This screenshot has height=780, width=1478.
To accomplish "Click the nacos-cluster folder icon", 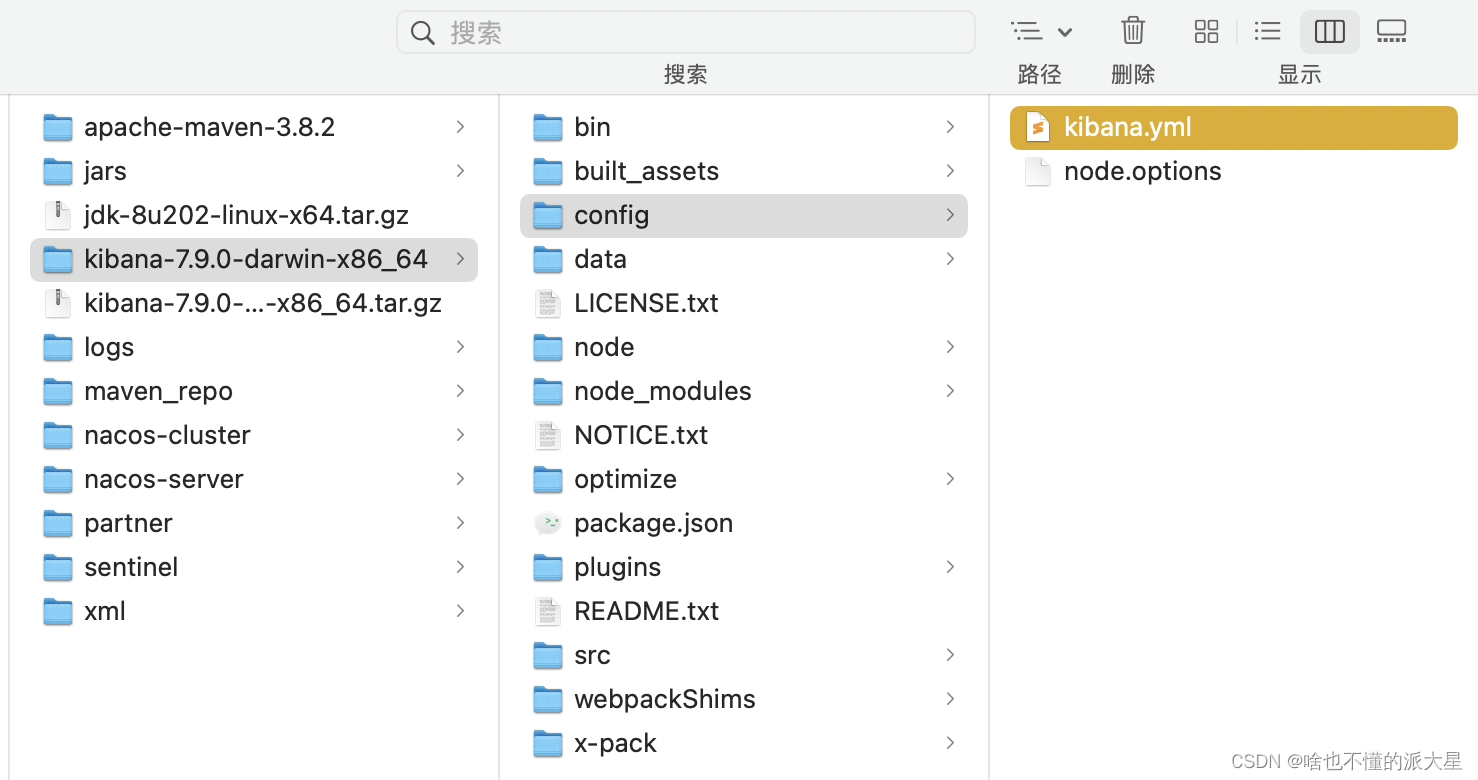I will [58, 435].
